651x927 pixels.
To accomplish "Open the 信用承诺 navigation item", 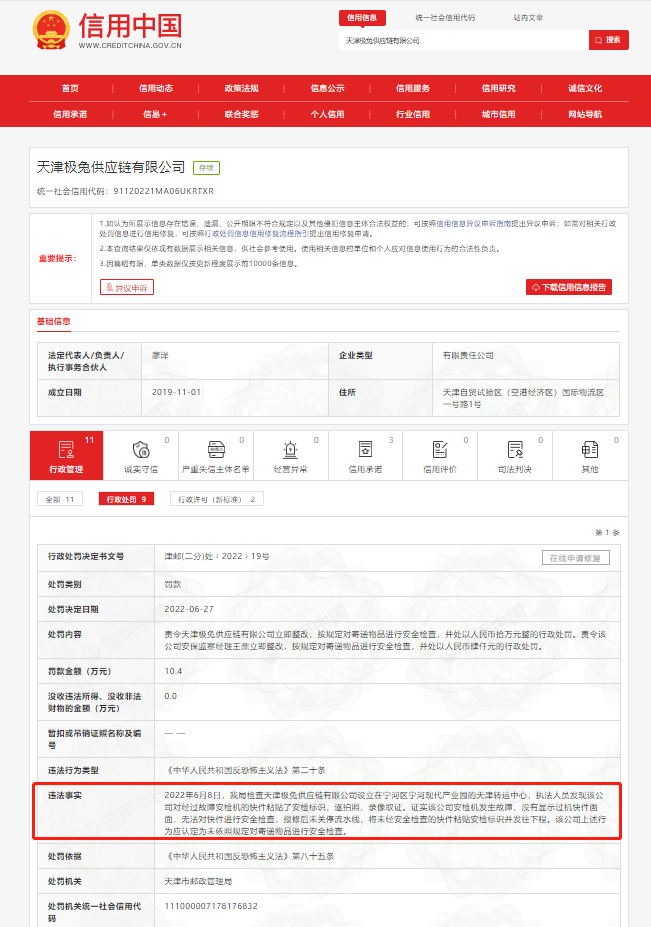I will [70, 114].
